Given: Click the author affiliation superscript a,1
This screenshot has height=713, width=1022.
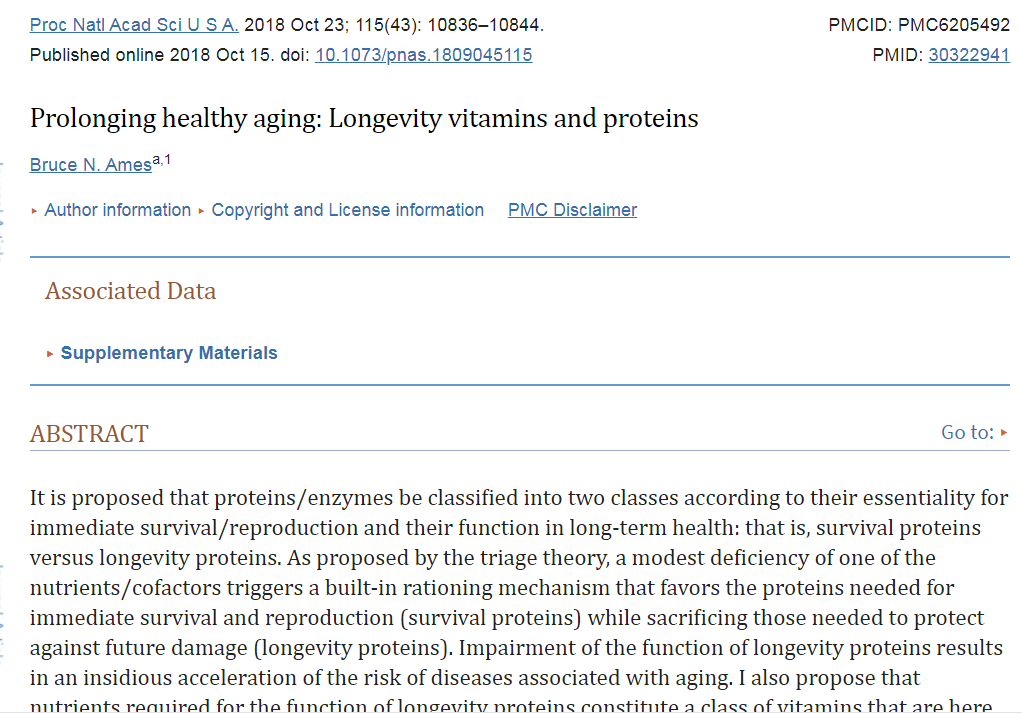Looking at the screenshot, I should [162, 160].
